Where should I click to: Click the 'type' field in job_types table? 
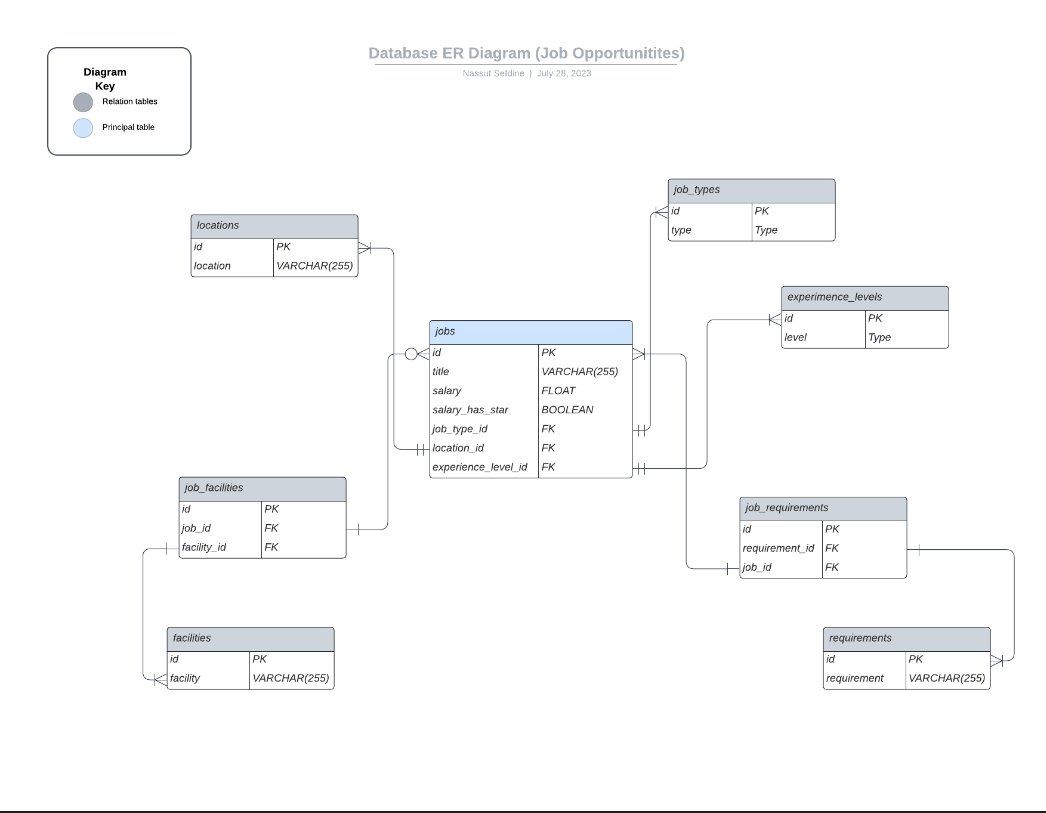pyautogui.click(x=681, y=230)
